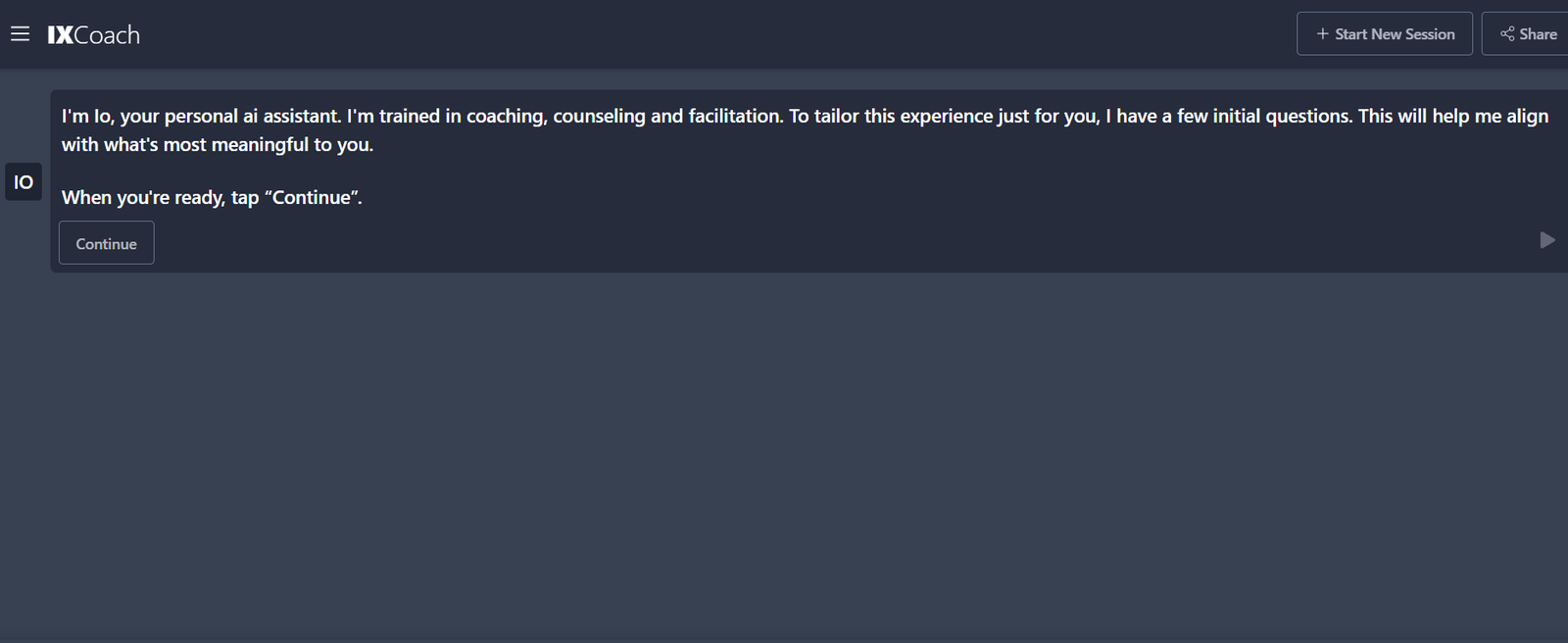Click the "I'm Io" greeting text
The image size is (1568, 643).
point(88,116)
